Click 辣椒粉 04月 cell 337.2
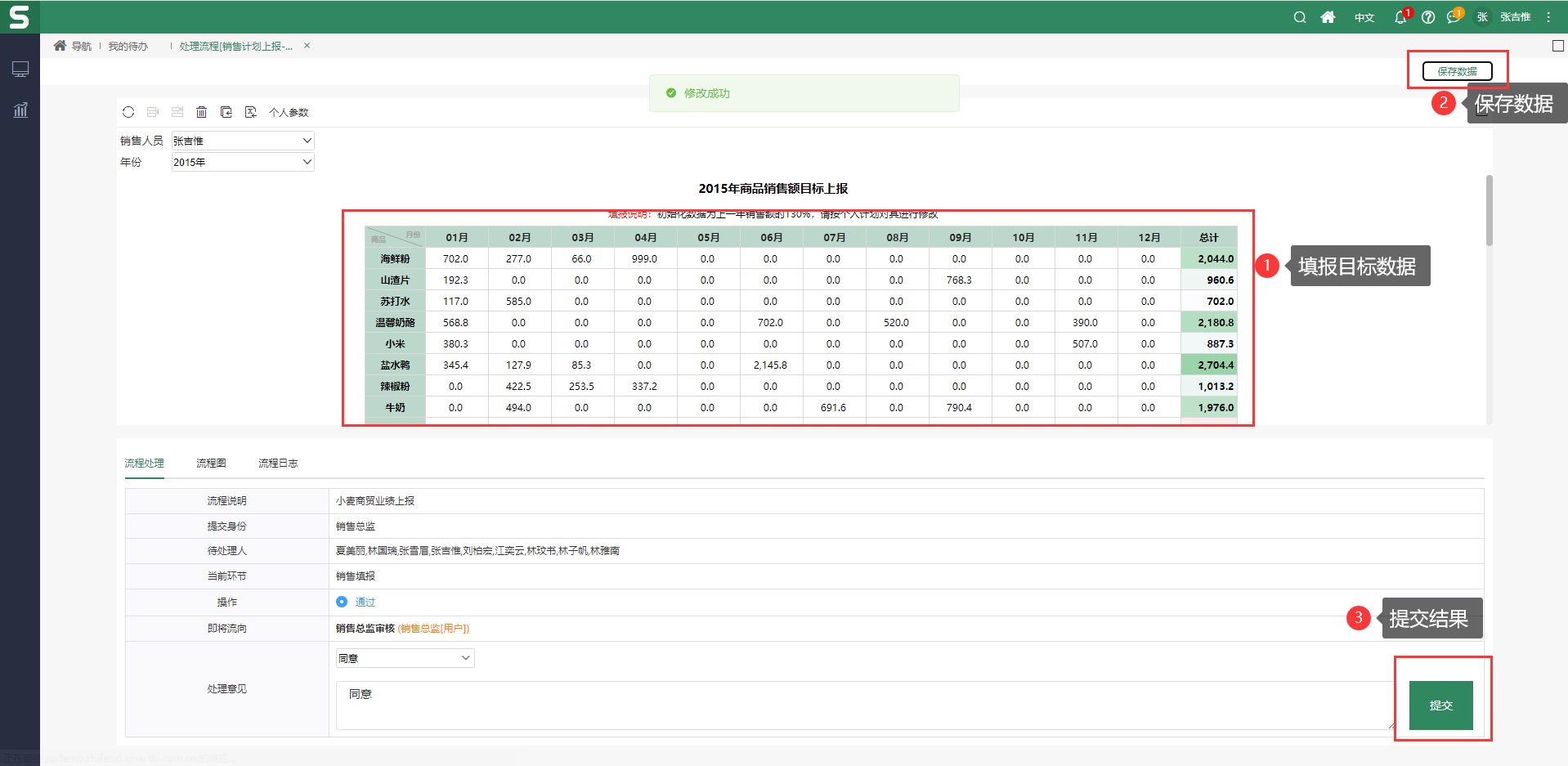The image size is (1568, 766). [x=644, y=386]
